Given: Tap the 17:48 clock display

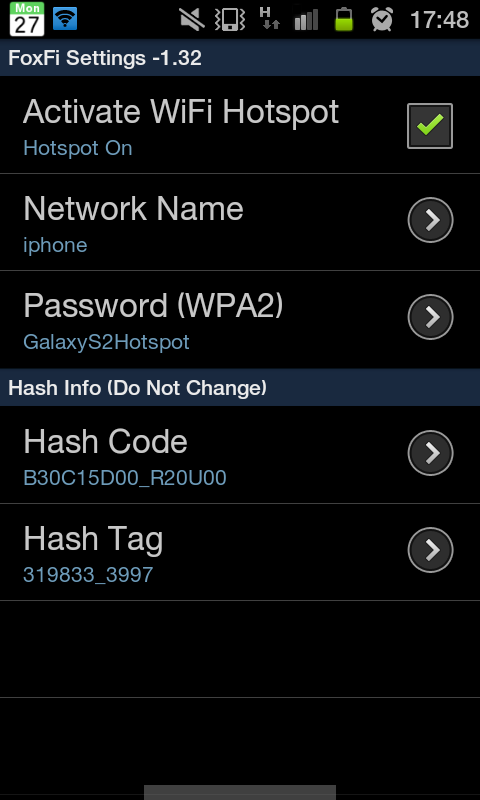Looking at the screenshot, I should point(439,20).
